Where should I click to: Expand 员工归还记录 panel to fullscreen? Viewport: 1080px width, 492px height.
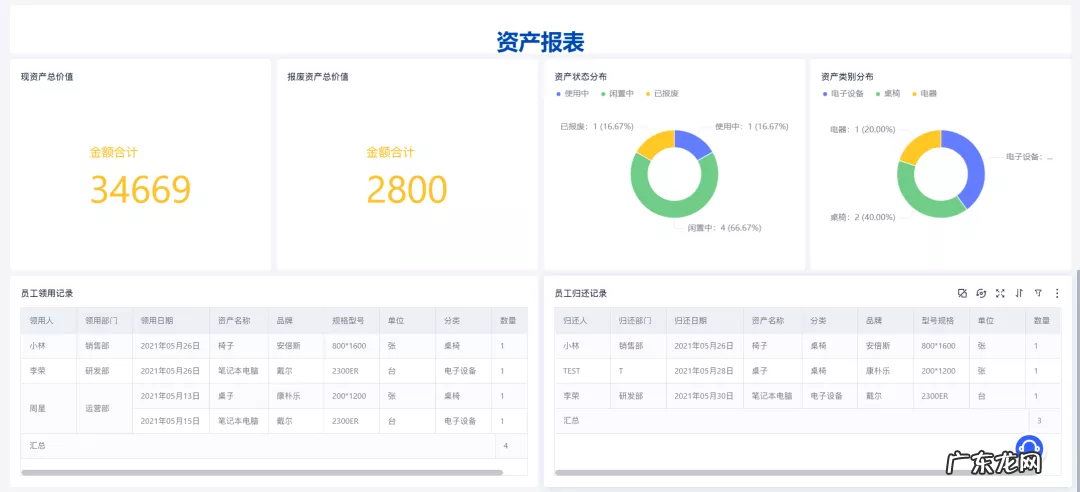pos(1000,294)
